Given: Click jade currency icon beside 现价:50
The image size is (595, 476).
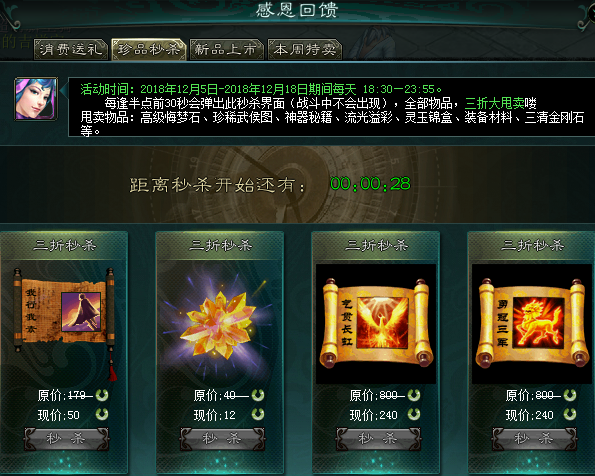Looking at the screenshot, I should [x=102, y=414].
